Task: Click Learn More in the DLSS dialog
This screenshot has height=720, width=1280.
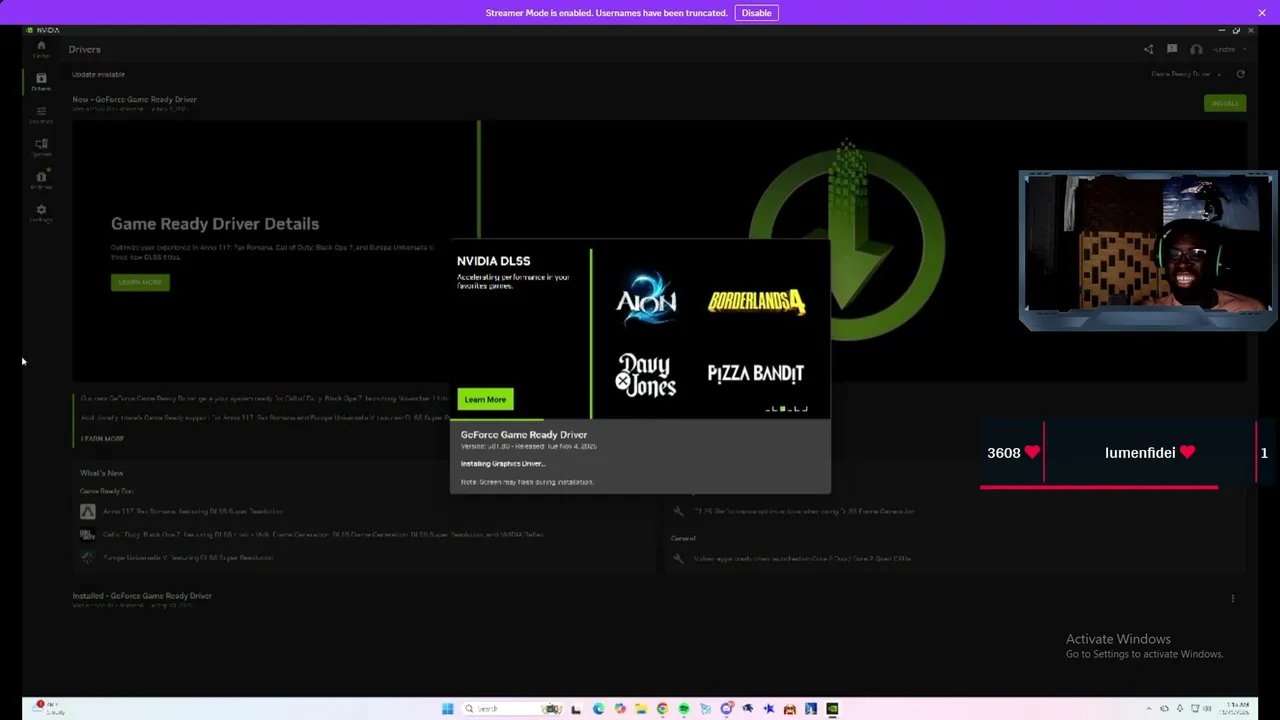Action: point(485,399)
